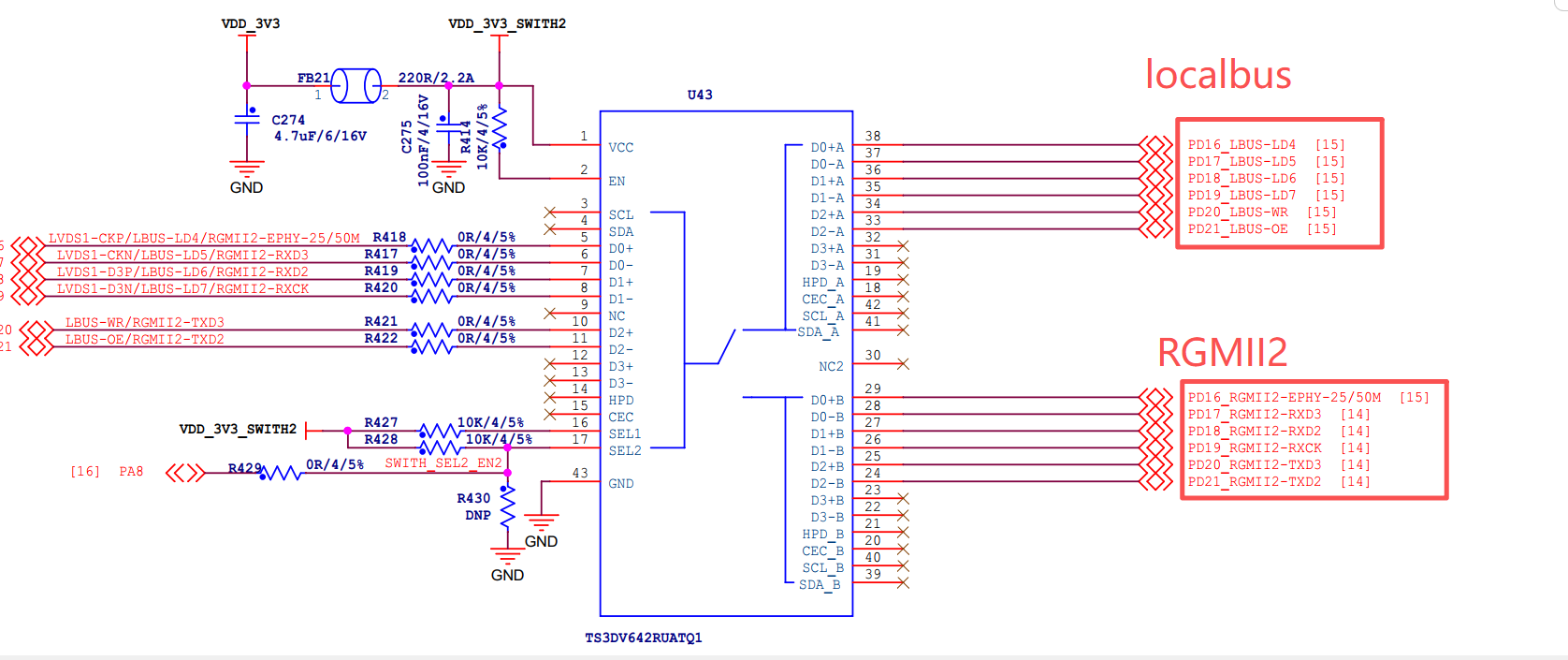Click the VDD_3V3_SWITH2 power label at top
This screenshot has height=660, width=1568.
click(507, 23)
